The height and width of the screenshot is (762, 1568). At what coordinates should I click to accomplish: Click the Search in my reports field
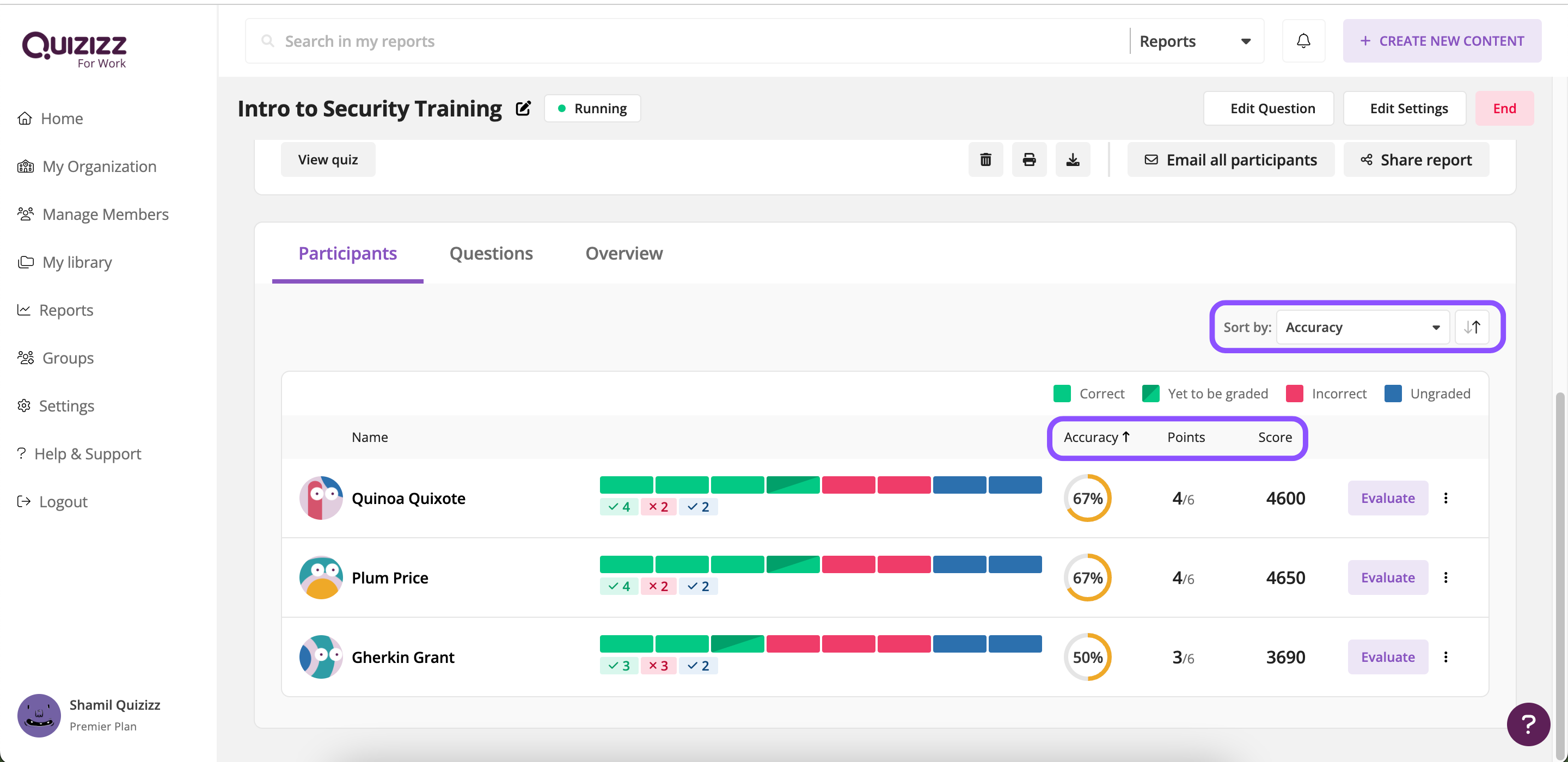click(688, 41)
